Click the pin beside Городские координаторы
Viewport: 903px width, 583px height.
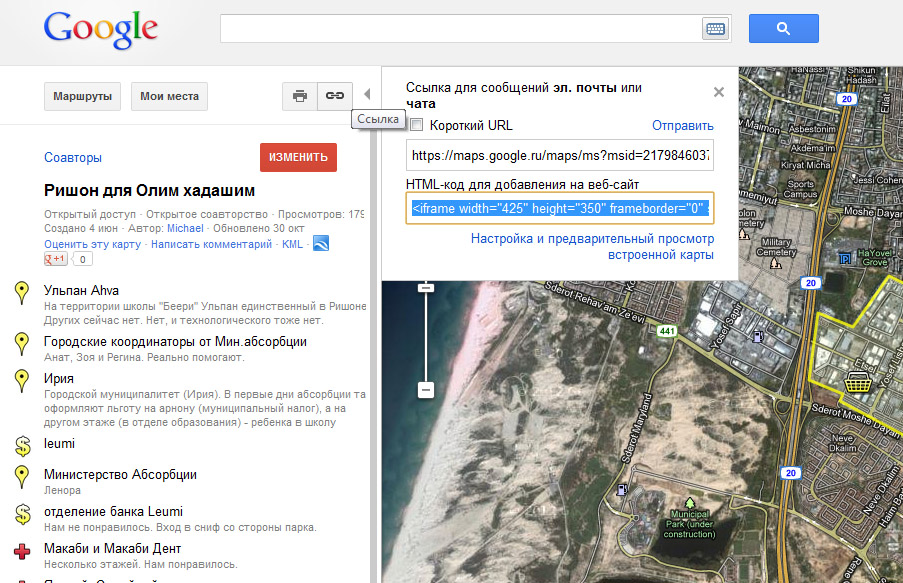coord(22,343)
